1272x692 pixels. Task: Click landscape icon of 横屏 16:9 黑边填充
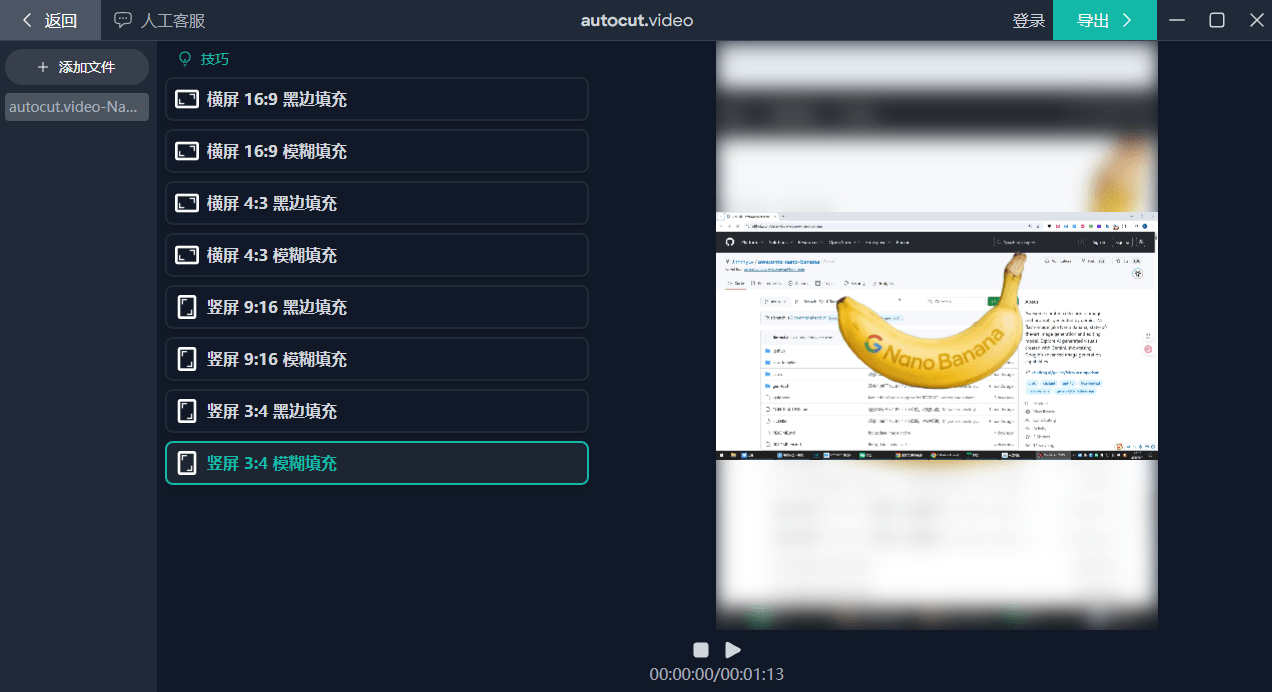pos(187,99)
